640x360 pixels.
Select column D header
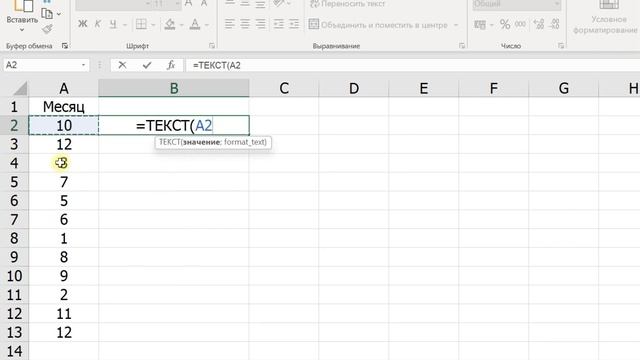tap(354, 88)
